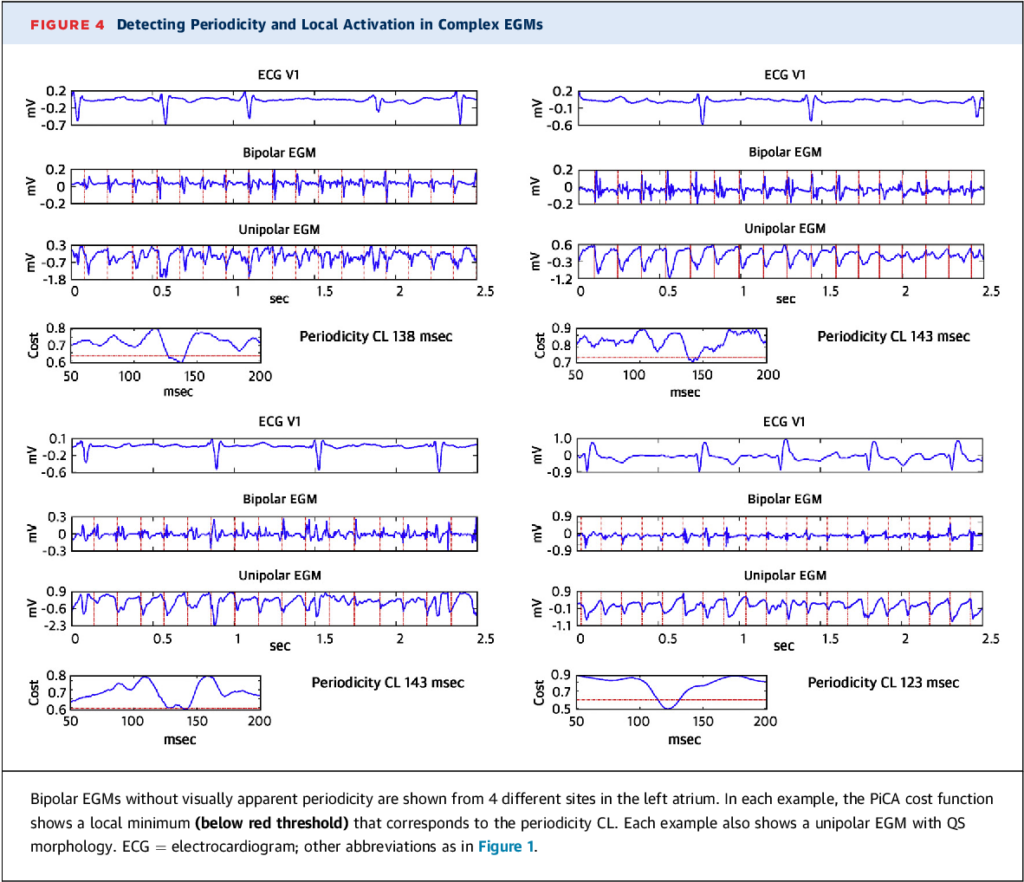The width and height of the screenshot is (1024, 882).
Task: Click the bottom-right ECG V1 trace plot
Action: point(781,455)
